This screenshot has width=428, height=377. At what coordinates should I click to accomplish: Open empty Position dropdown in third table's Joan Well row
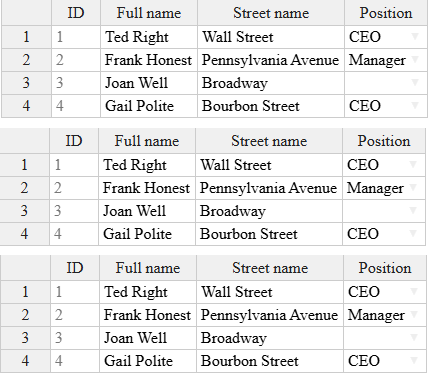pos(414,337)
